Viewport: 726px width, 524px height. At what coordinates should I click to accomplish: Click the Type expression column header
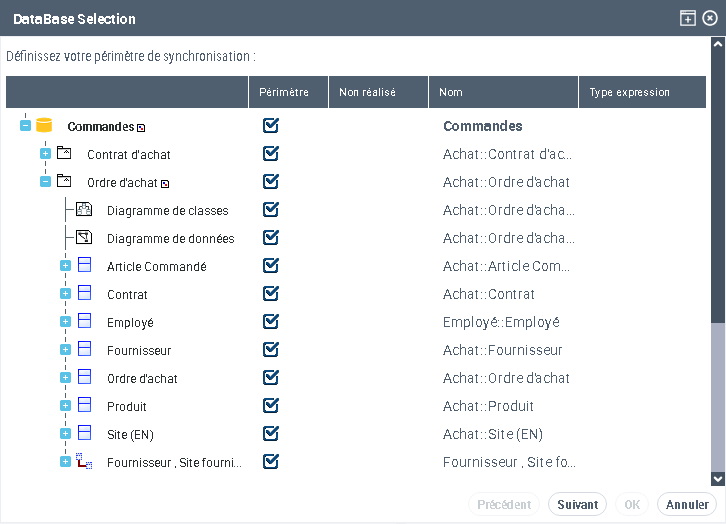tap(629, 92)
